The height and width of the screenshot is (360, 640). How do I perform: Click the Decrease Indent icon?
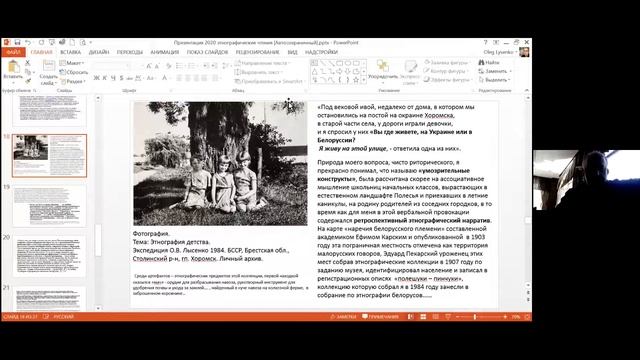pyautogui.click(x=206, y=66)
